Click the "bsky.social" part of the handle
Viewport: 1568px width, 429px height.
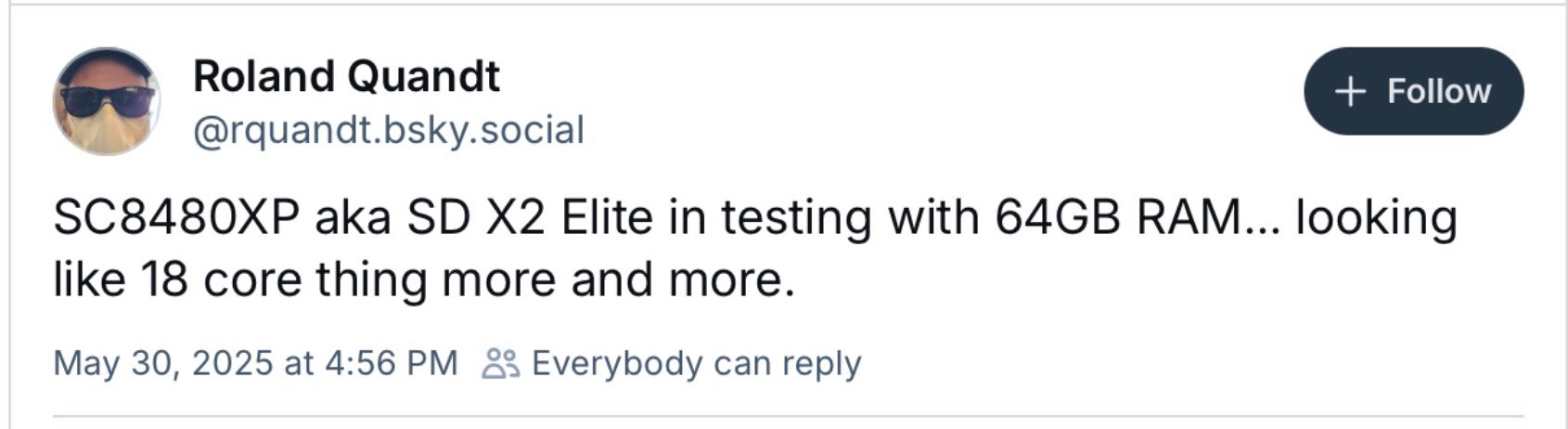[x=481, y=131]
